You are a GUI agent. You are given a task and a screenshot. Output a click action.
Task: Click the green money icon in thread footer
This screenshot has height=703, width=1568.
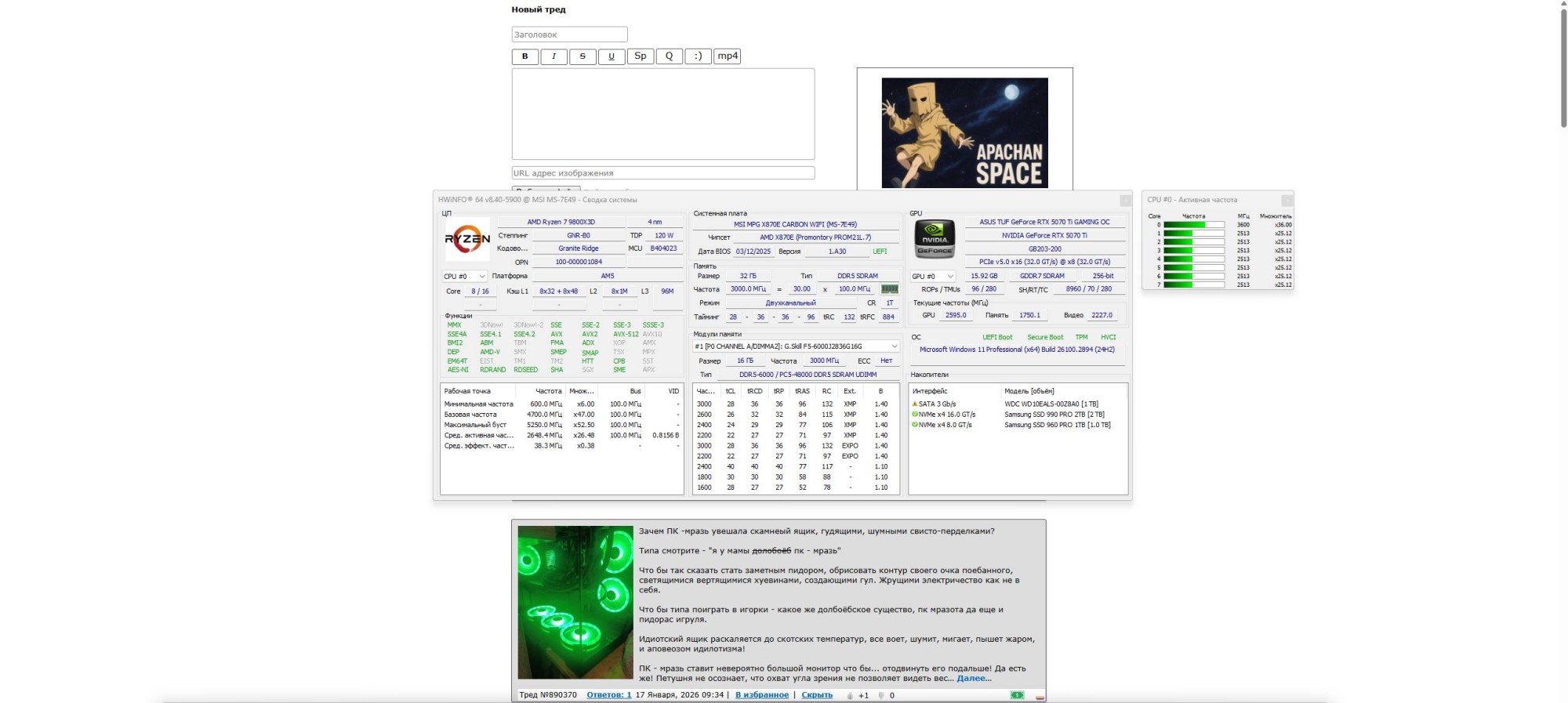(1017, 695)
